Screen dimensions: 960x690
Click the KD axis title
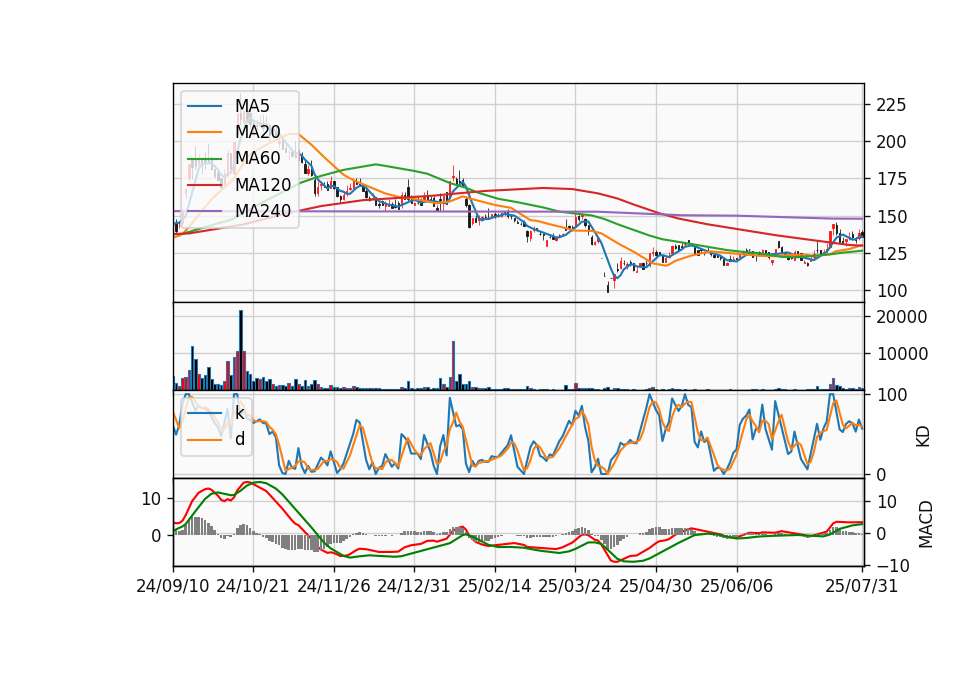(x=923, y=436)
